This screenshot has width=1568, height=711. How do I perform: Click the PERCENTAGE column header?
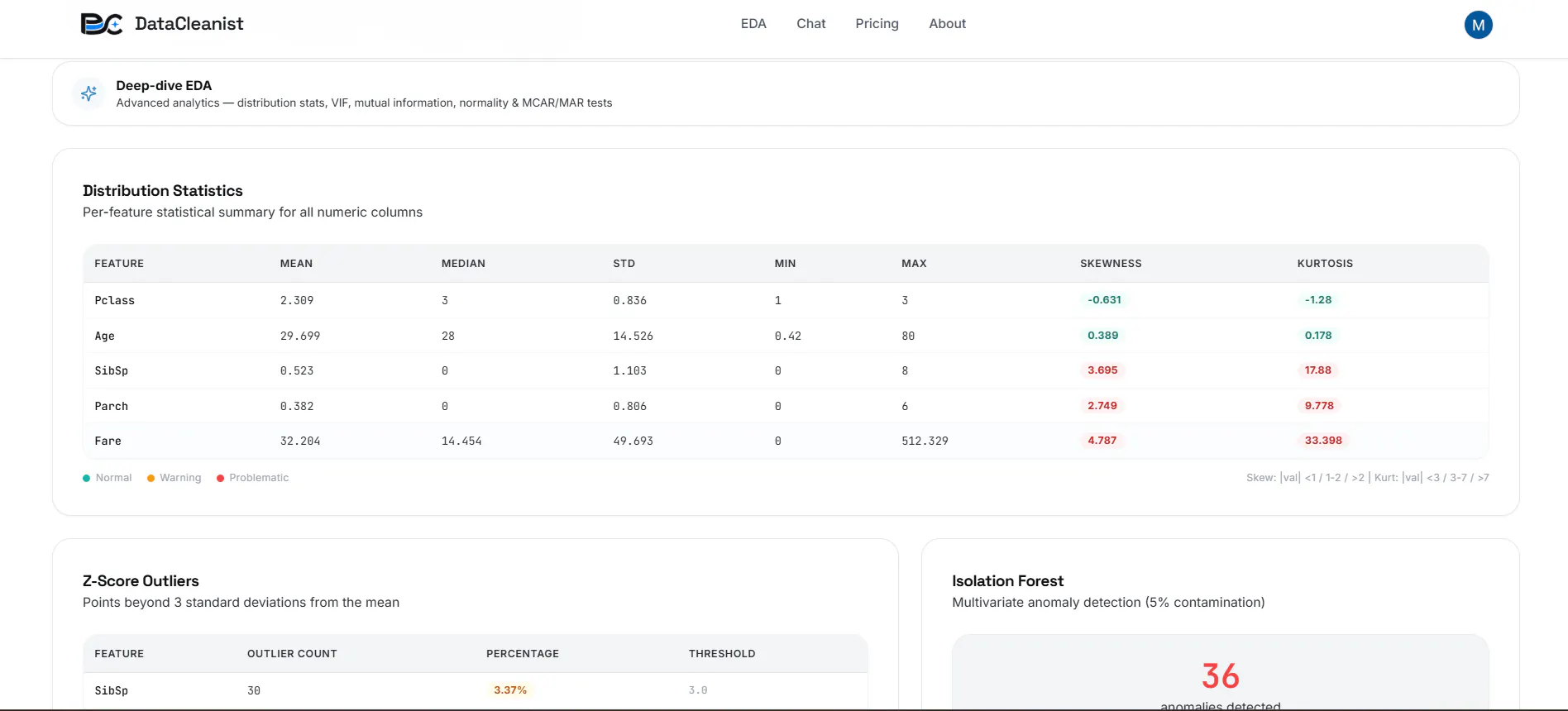(523, 654)
